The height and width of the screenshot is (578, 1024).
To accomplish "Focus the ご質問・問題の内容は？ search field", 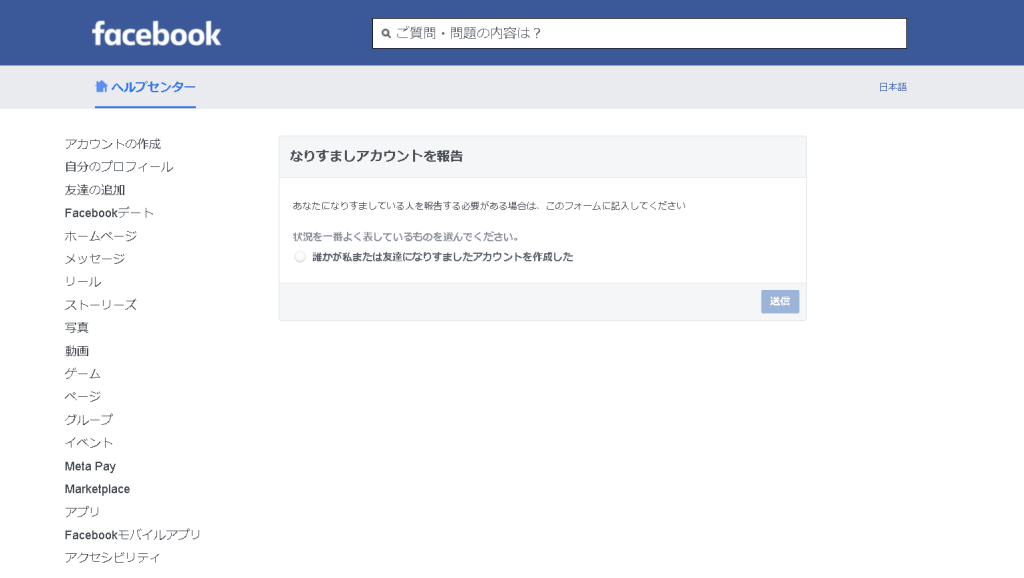I will 639,33.
